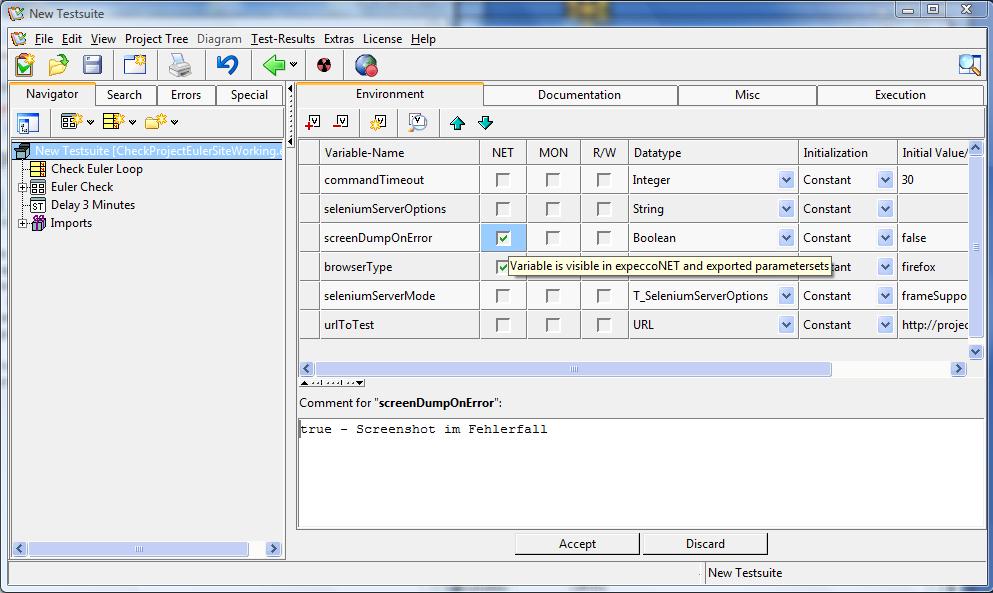The height and width of the screenshot is (593, 993).
Task: Expand the Euler Check tree node
Action: [23, 187]
